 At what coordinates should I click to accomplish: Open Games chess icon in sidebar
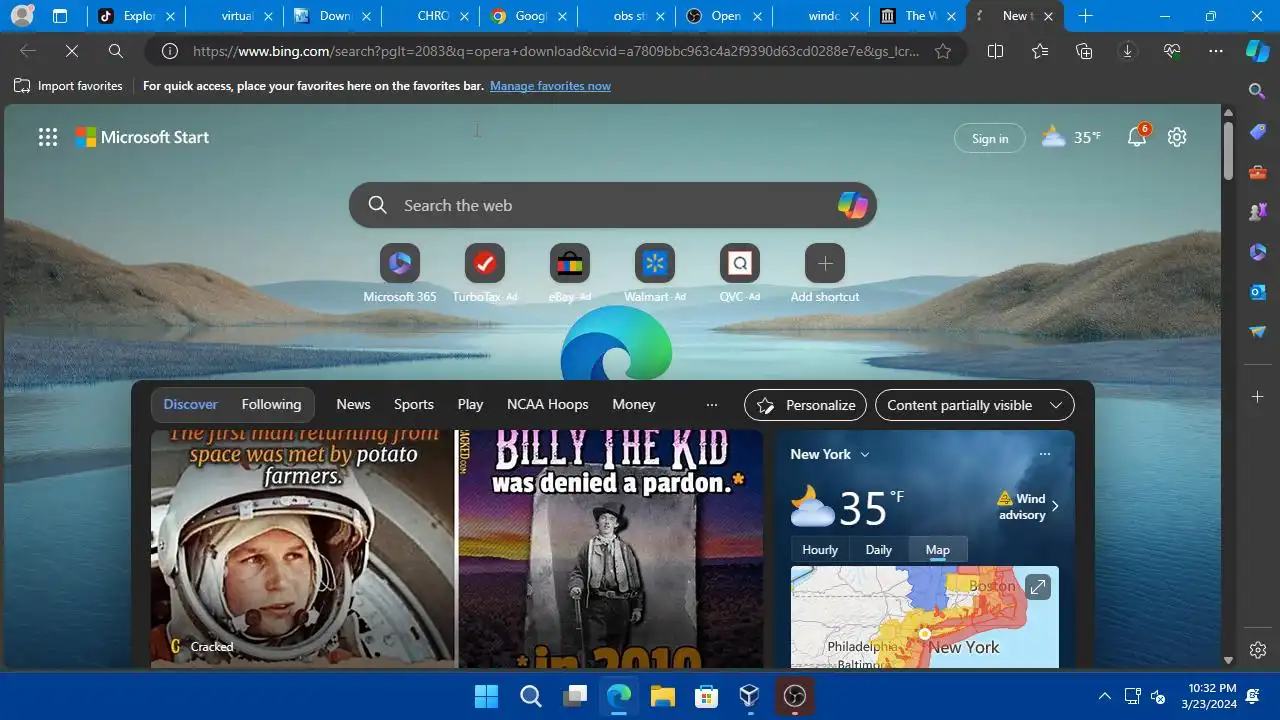click(1258, 212)
